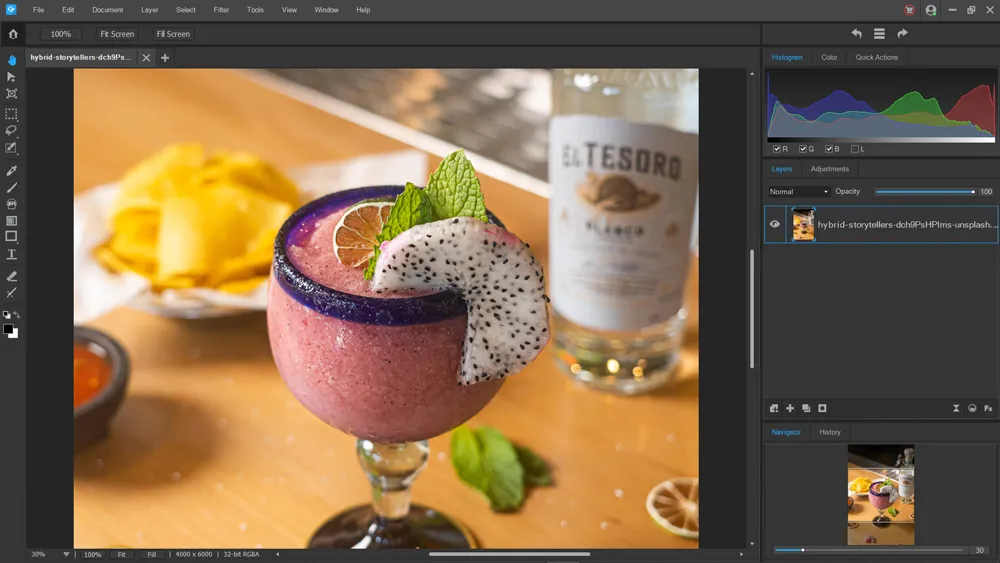Click the adjustment layer circle icon

[x=972, y=408]
